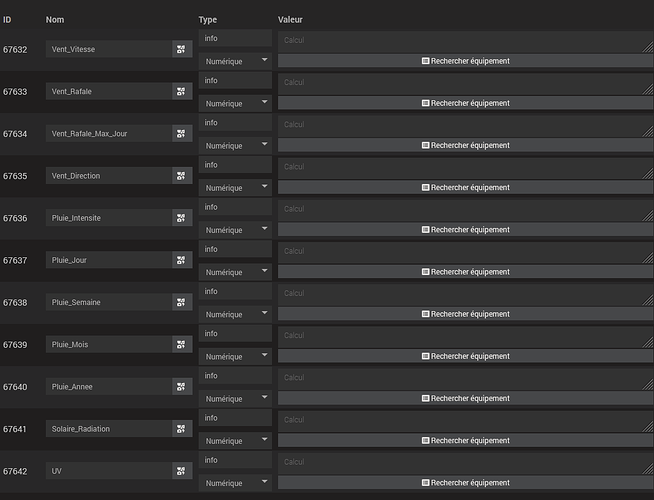Click the Valeur column header

(x=290, y=20)
